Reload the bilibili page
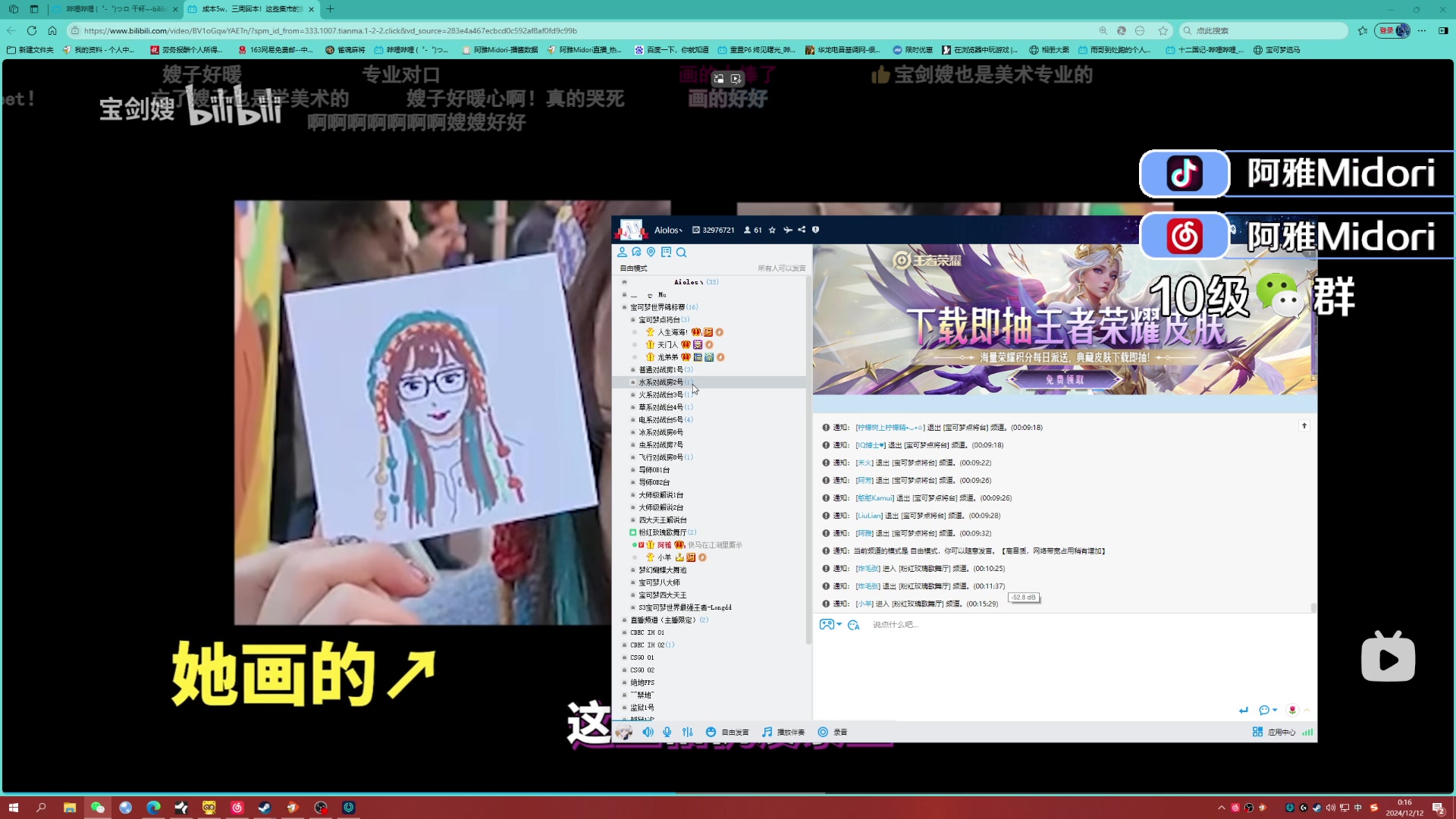 click(31, 30)
